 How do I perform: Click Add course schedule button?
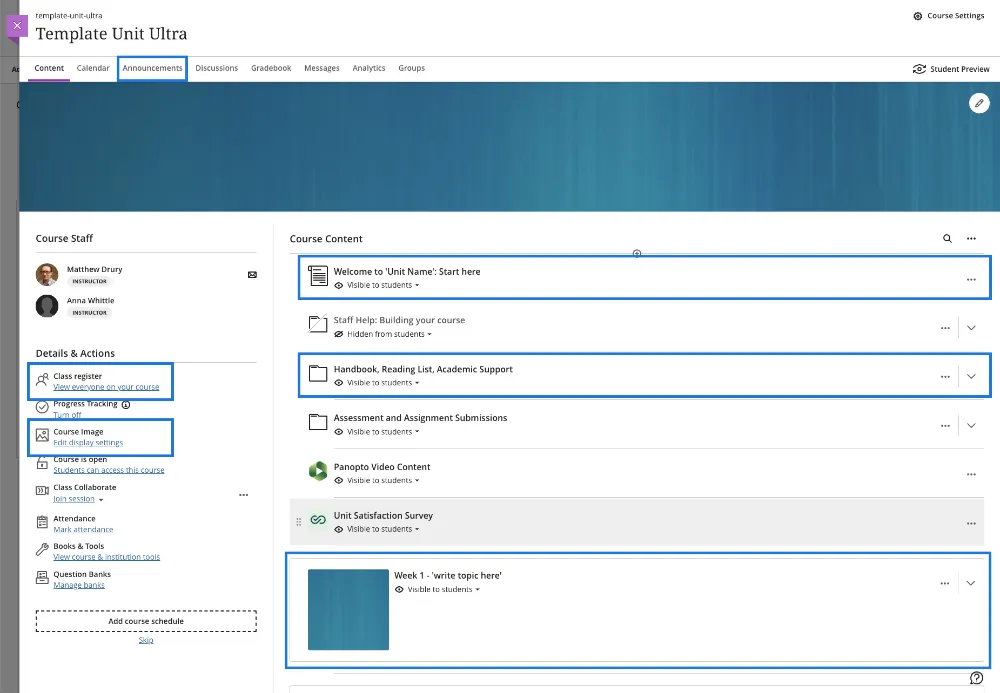146,621
